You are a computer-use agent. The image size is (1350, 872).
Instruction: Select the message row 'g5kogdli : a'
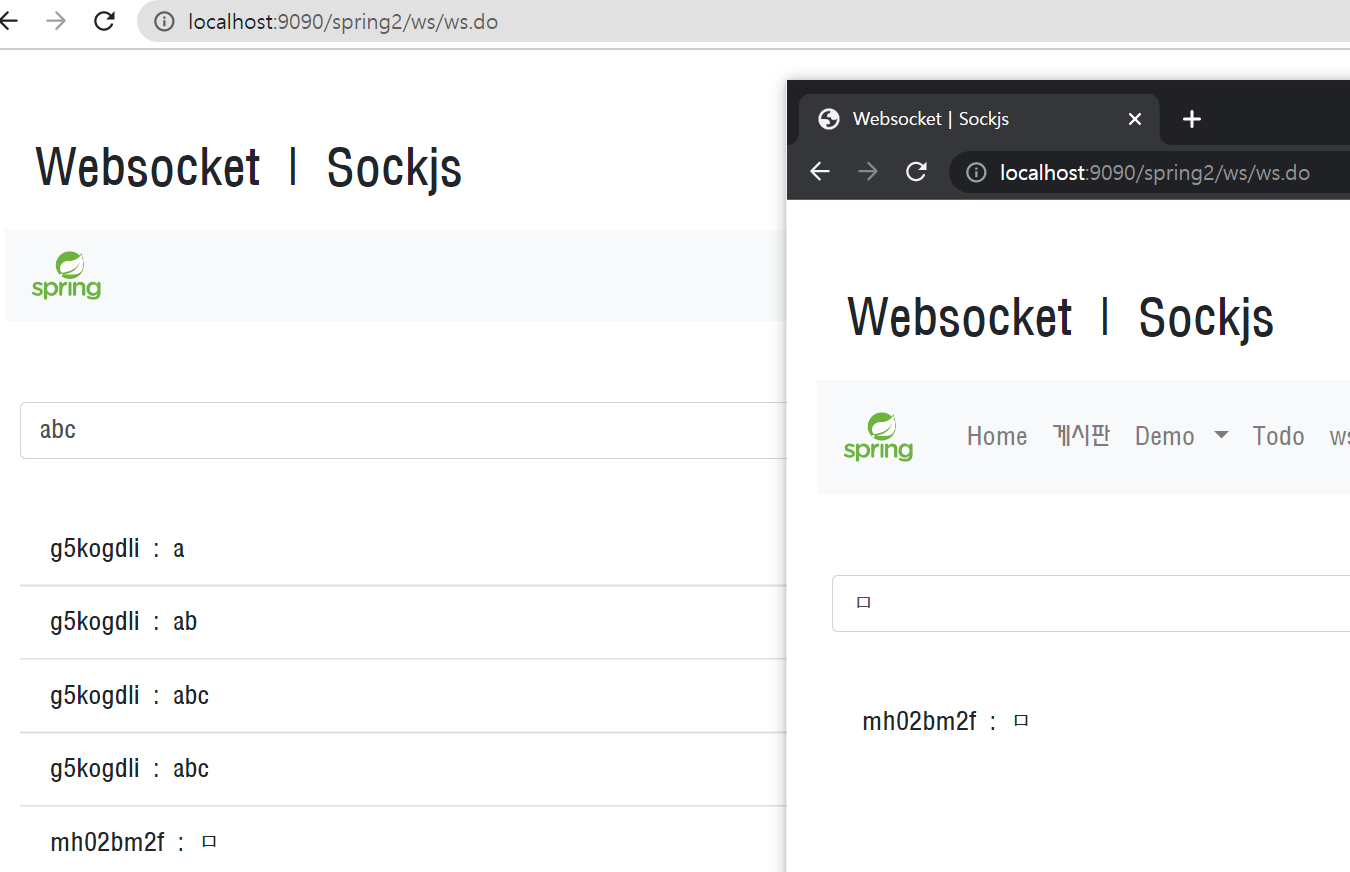pyautogui.click(x=404, y=549)
